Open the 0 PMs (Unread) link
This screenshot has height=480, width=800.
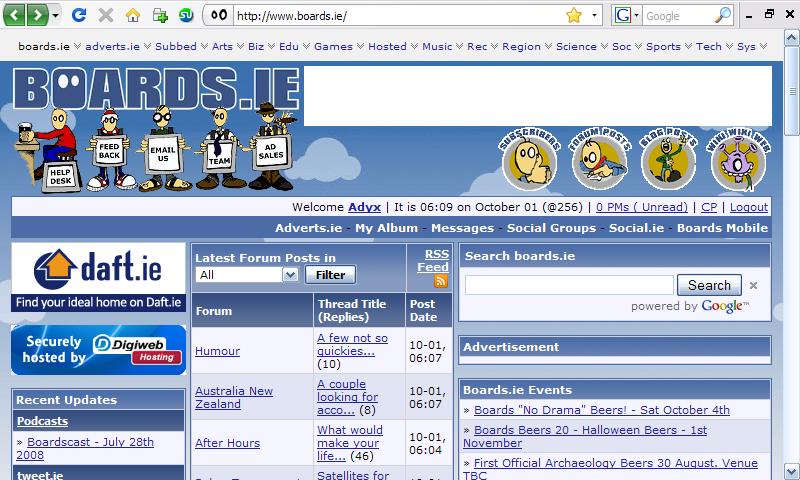click(x=641, y=207)
